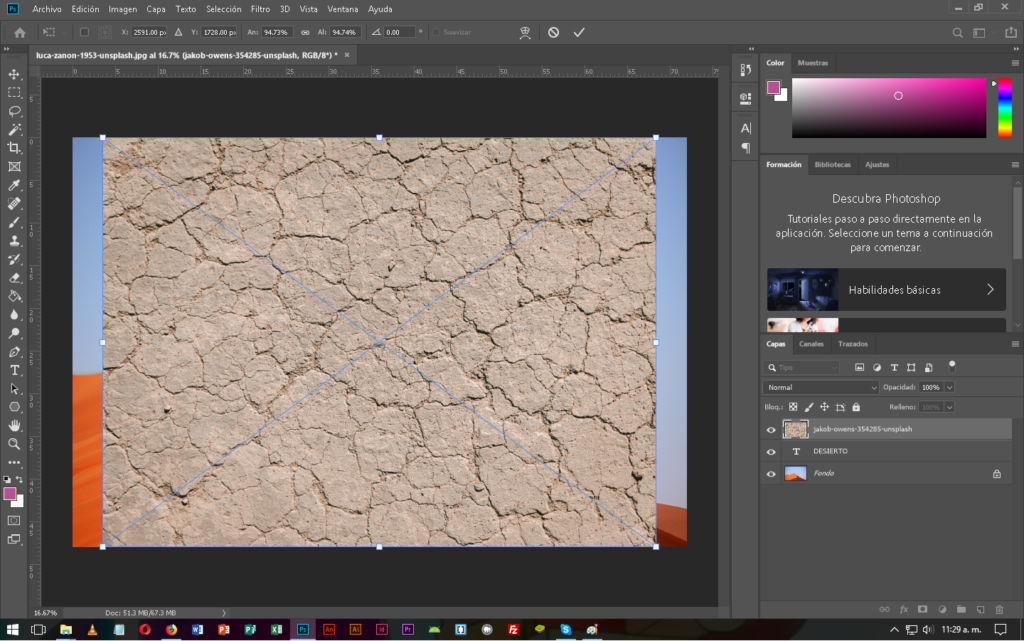Cancel the transform with the circle-slash icon
The height and width of the screenshot is (641, 1024).
pos(553,32)
